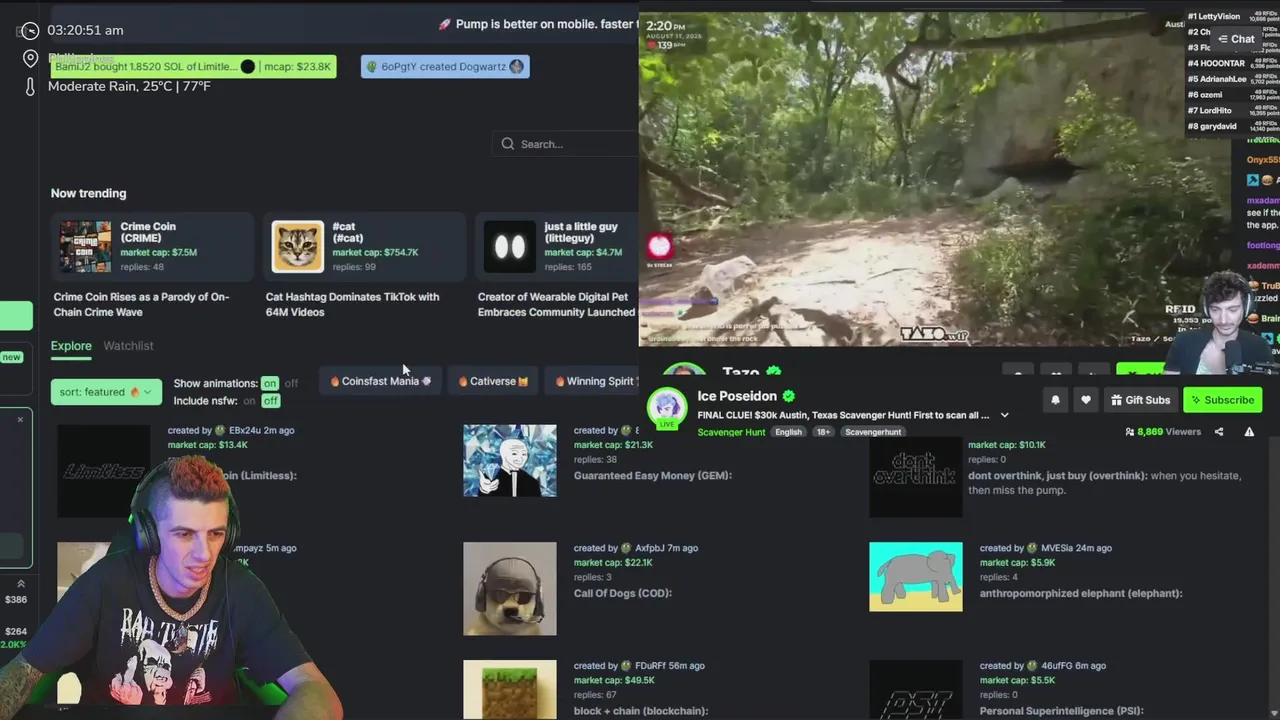Click the share stream icon
This screenshot has height=720, width=1280.
pos(1218,432)
